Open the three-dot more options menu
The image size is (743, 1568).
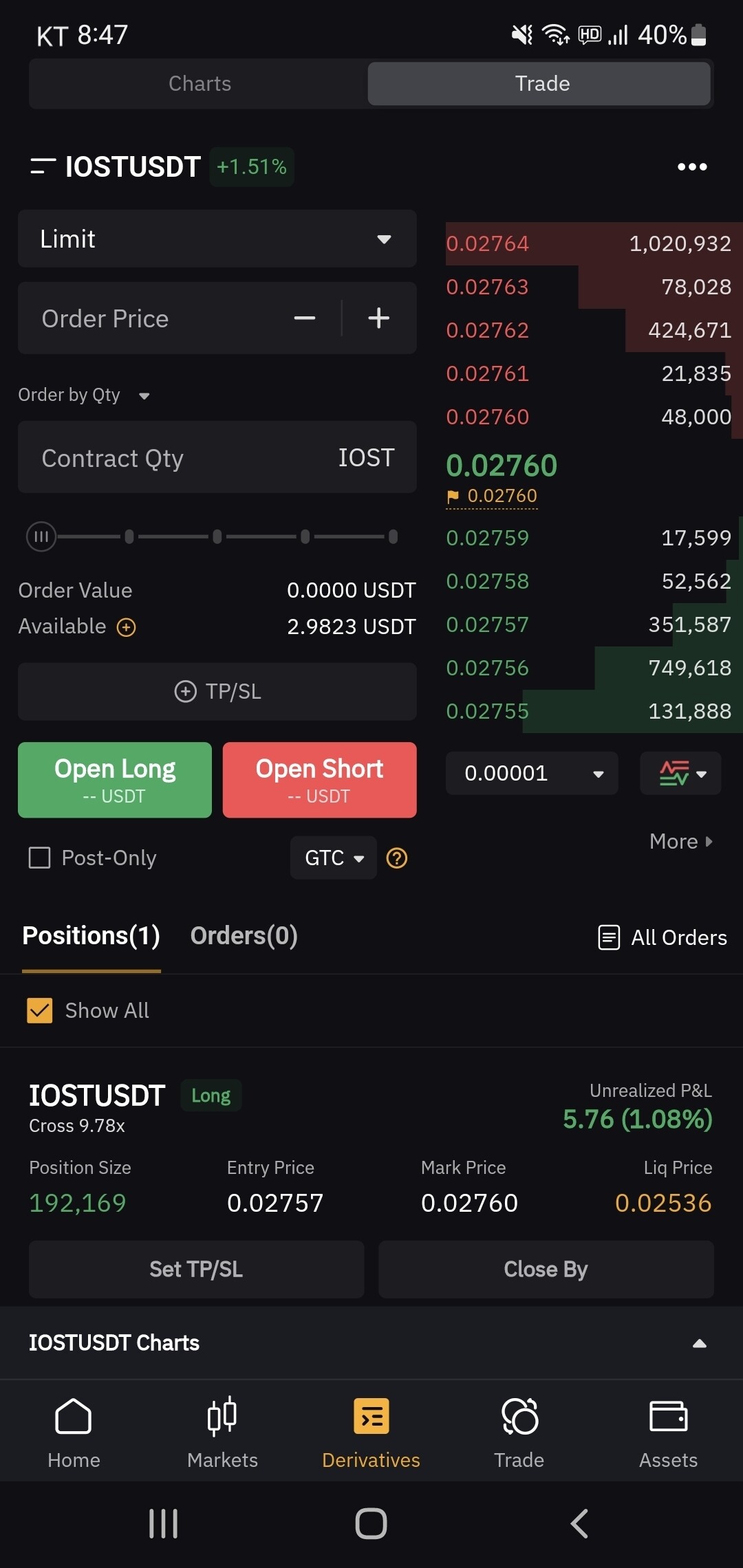[x=691, y=166]
